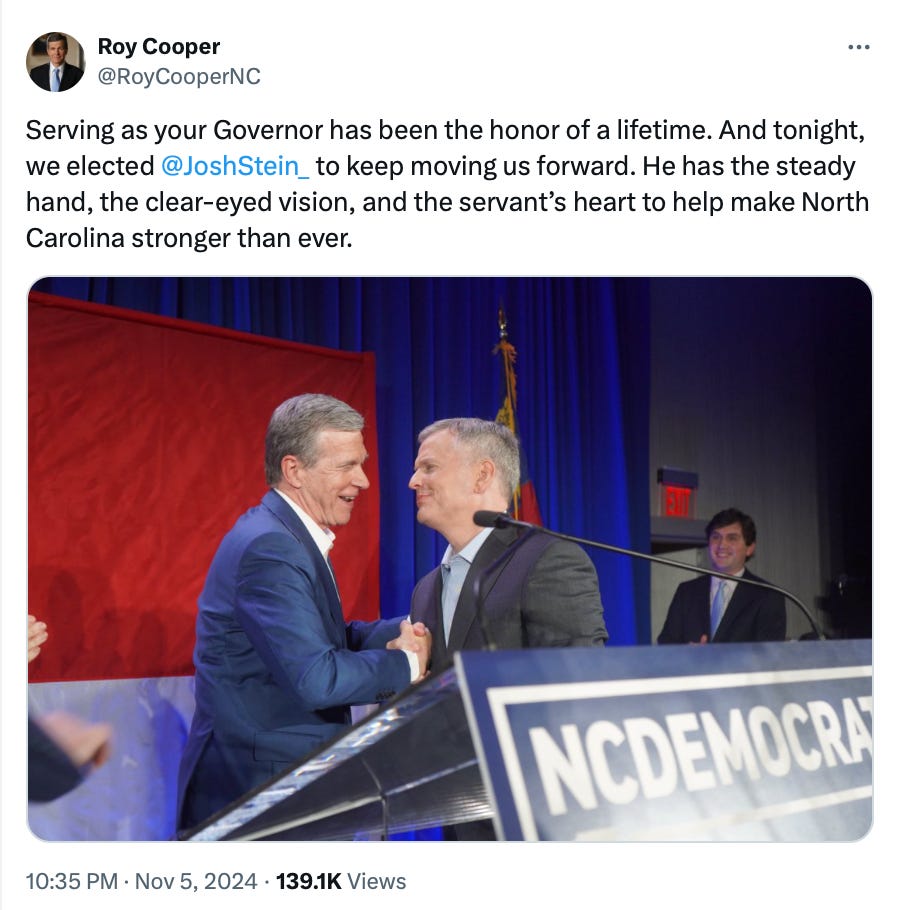The image size is (898, 910).
Task: Click the tweet text starting "Serving as your Governor"
Action: point(447,184)
